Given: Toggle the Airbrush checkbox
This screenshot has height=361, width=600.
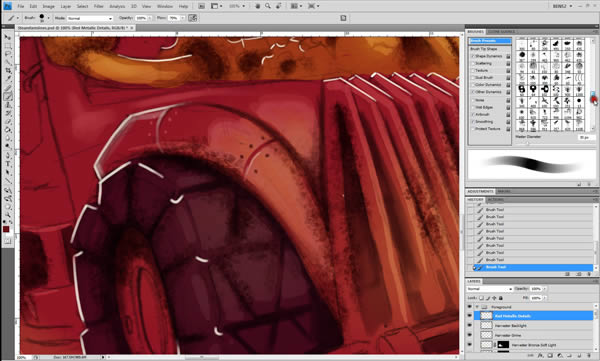Looking at the screenshot, I should [x=473, y=114].
